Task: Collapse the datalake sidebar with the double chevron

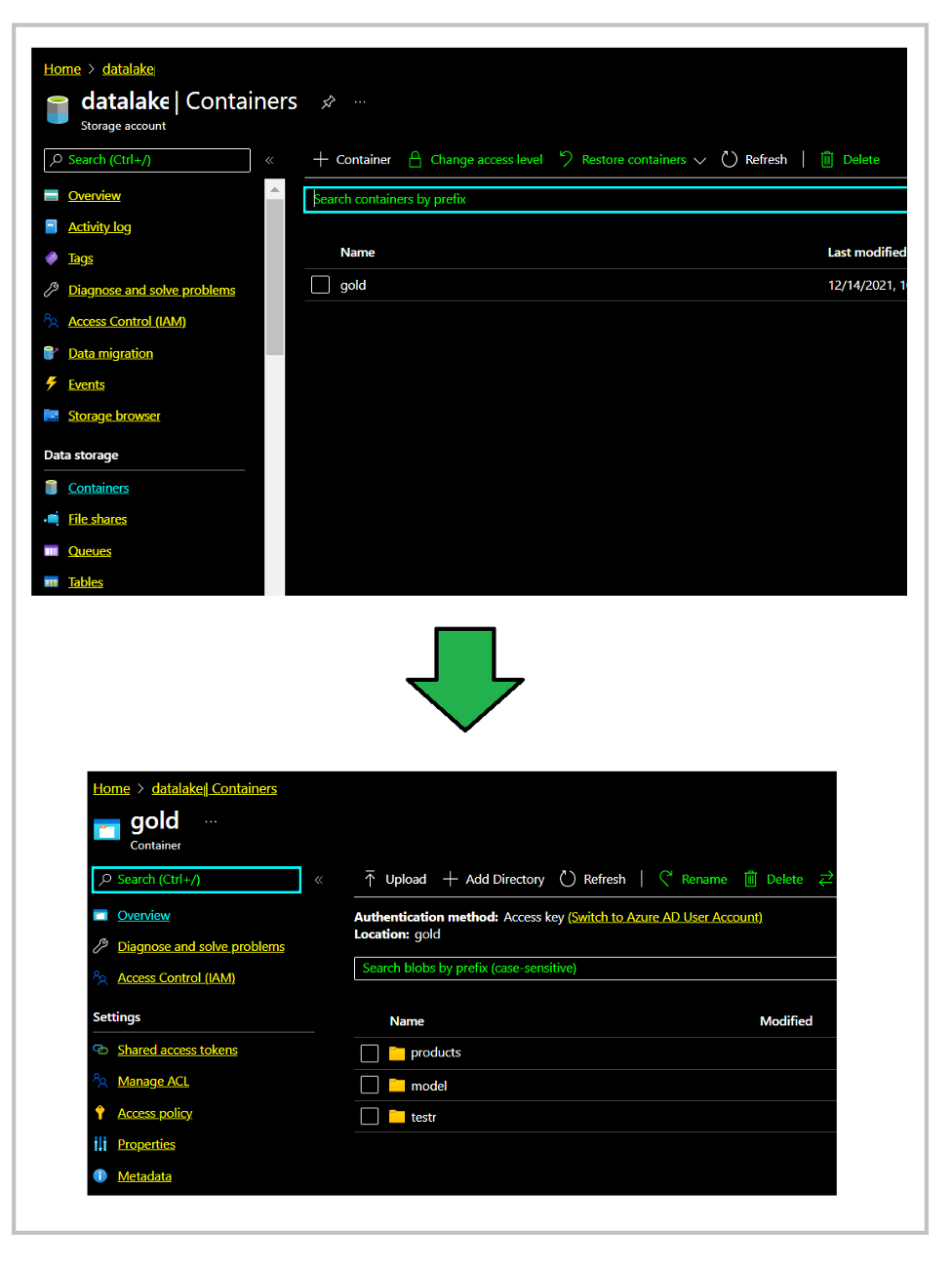Action: 270,159
